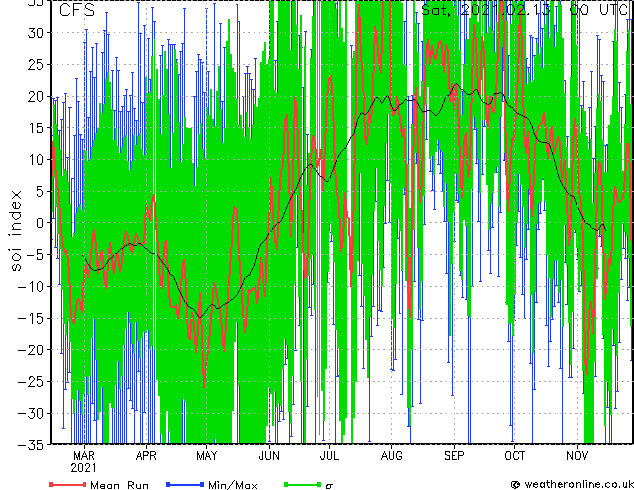Select APR on the time axis

coord(145,455)
